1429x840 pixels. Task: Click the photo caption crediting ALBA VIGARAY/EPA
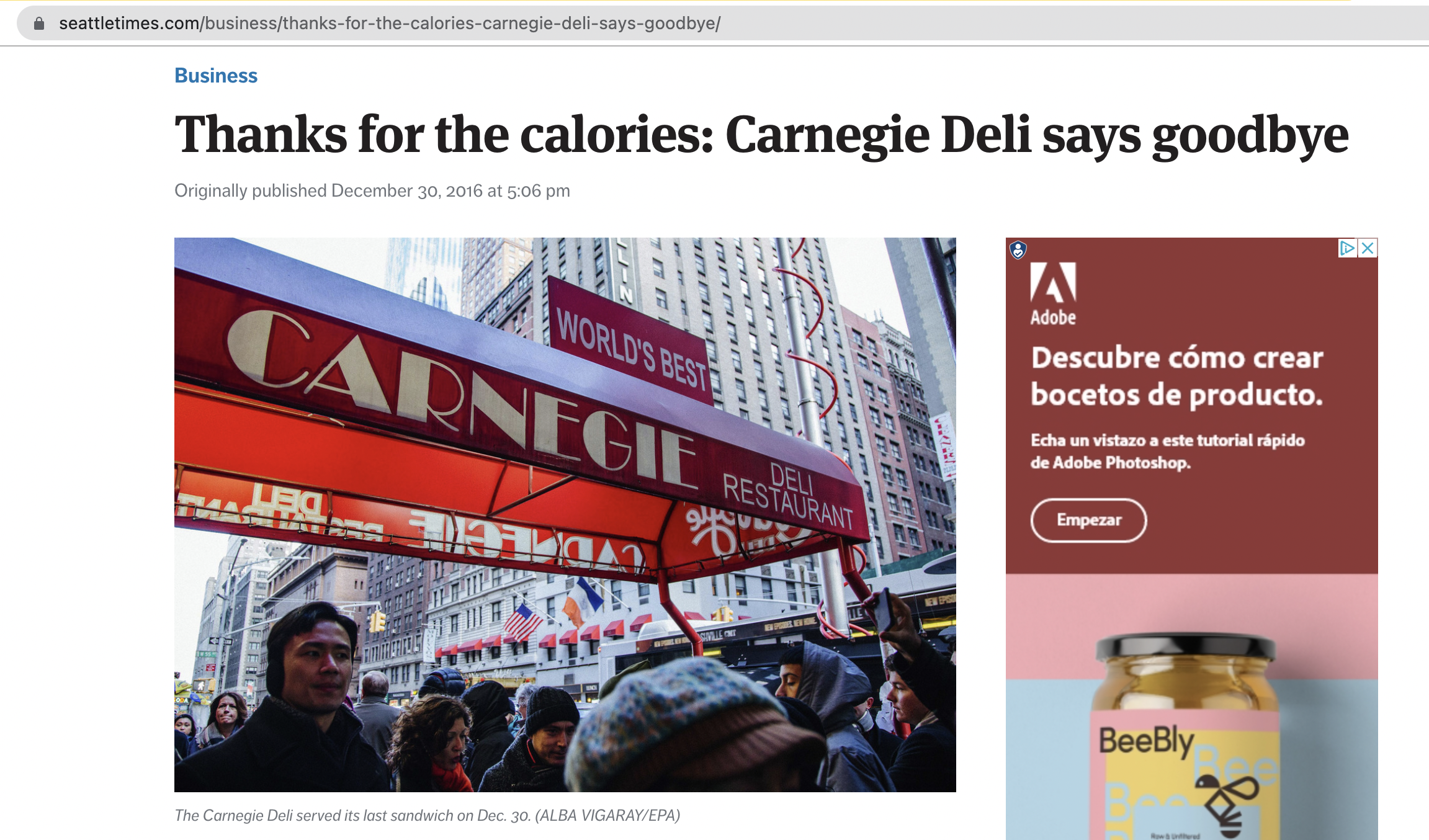coord(428,815)
